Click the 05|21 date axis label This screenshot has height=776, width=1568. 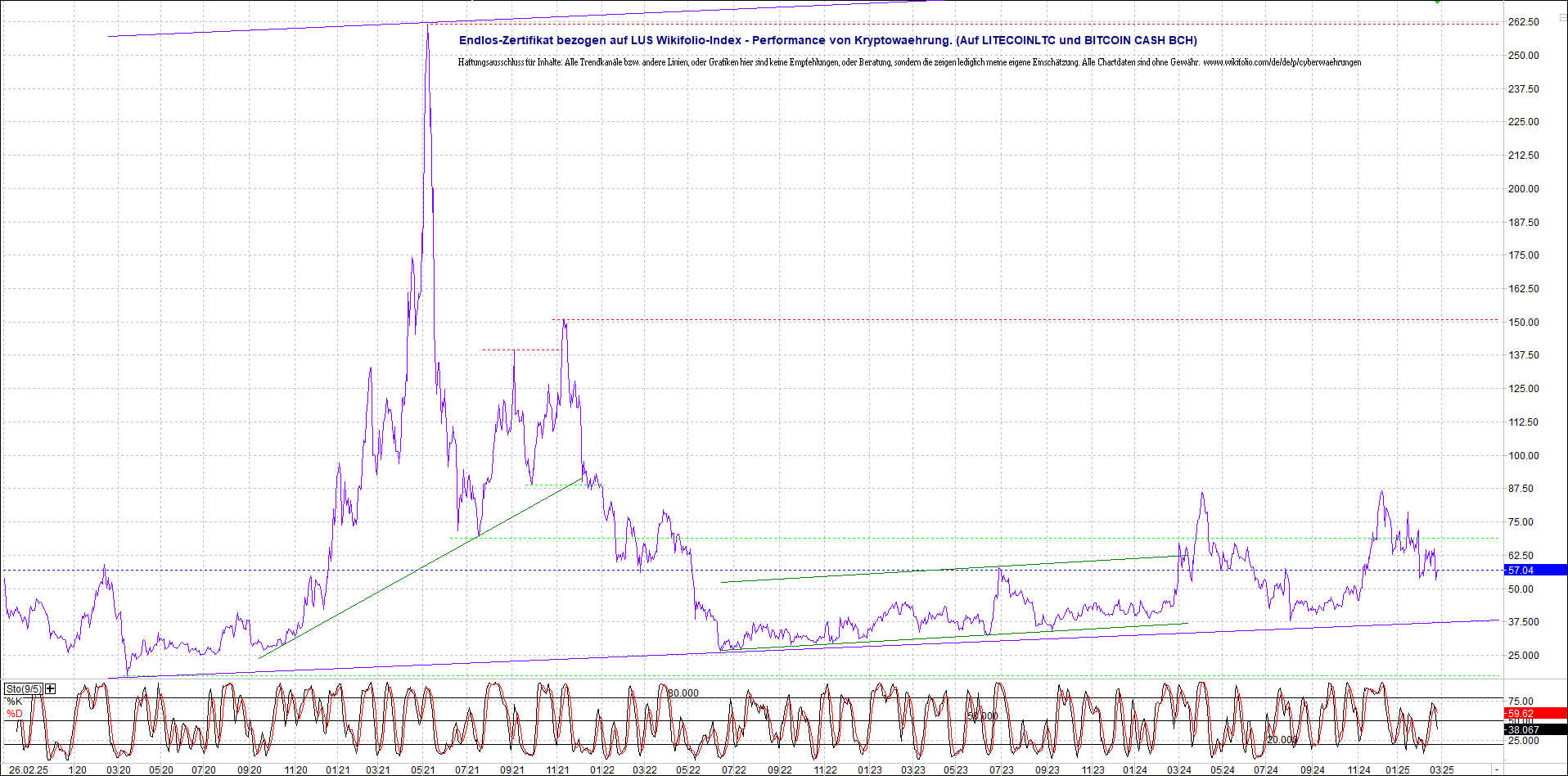coord(423,770)
